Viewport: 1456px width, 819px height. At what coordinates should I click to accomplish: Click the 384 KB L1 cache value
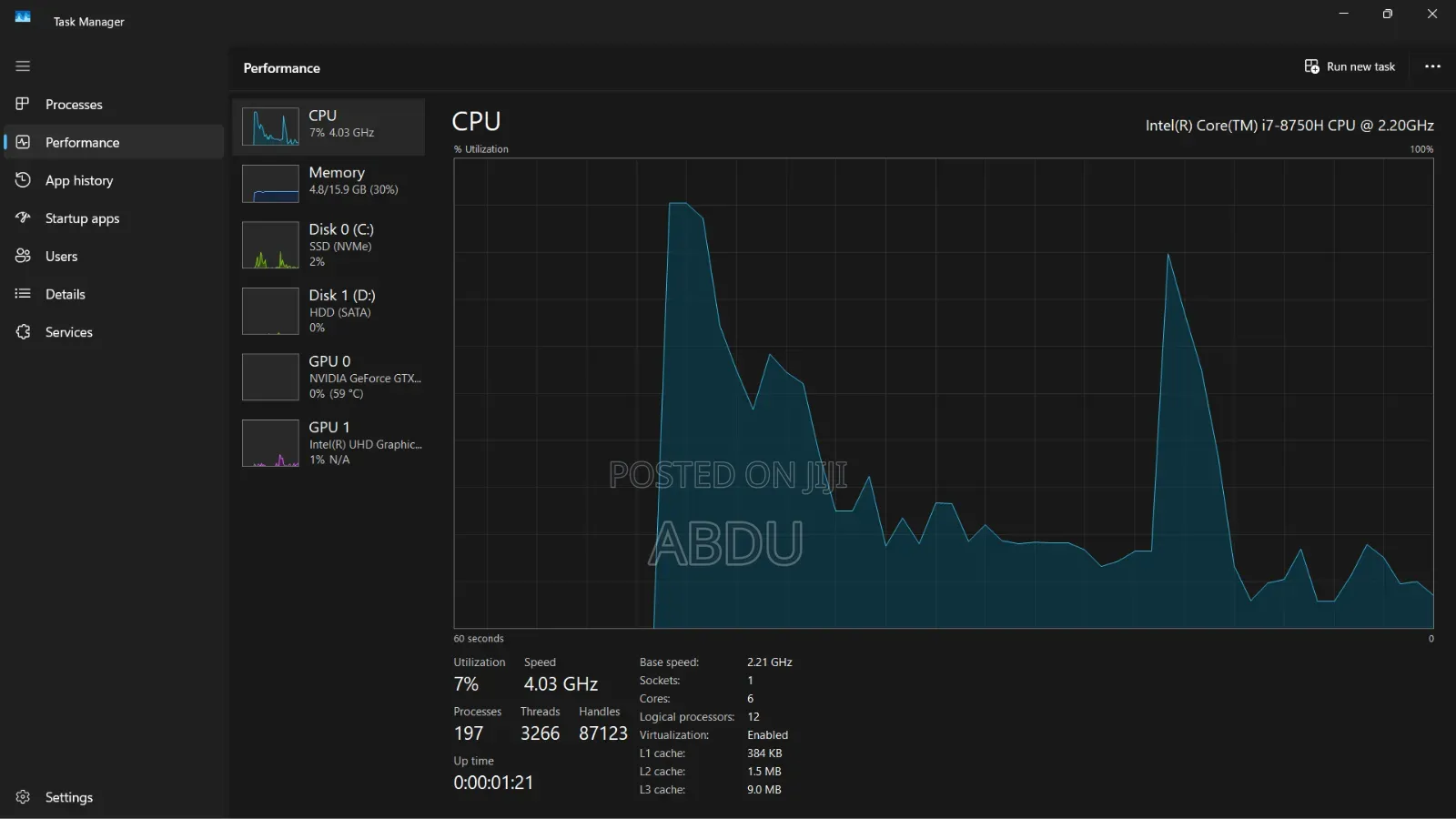(764, 753)
